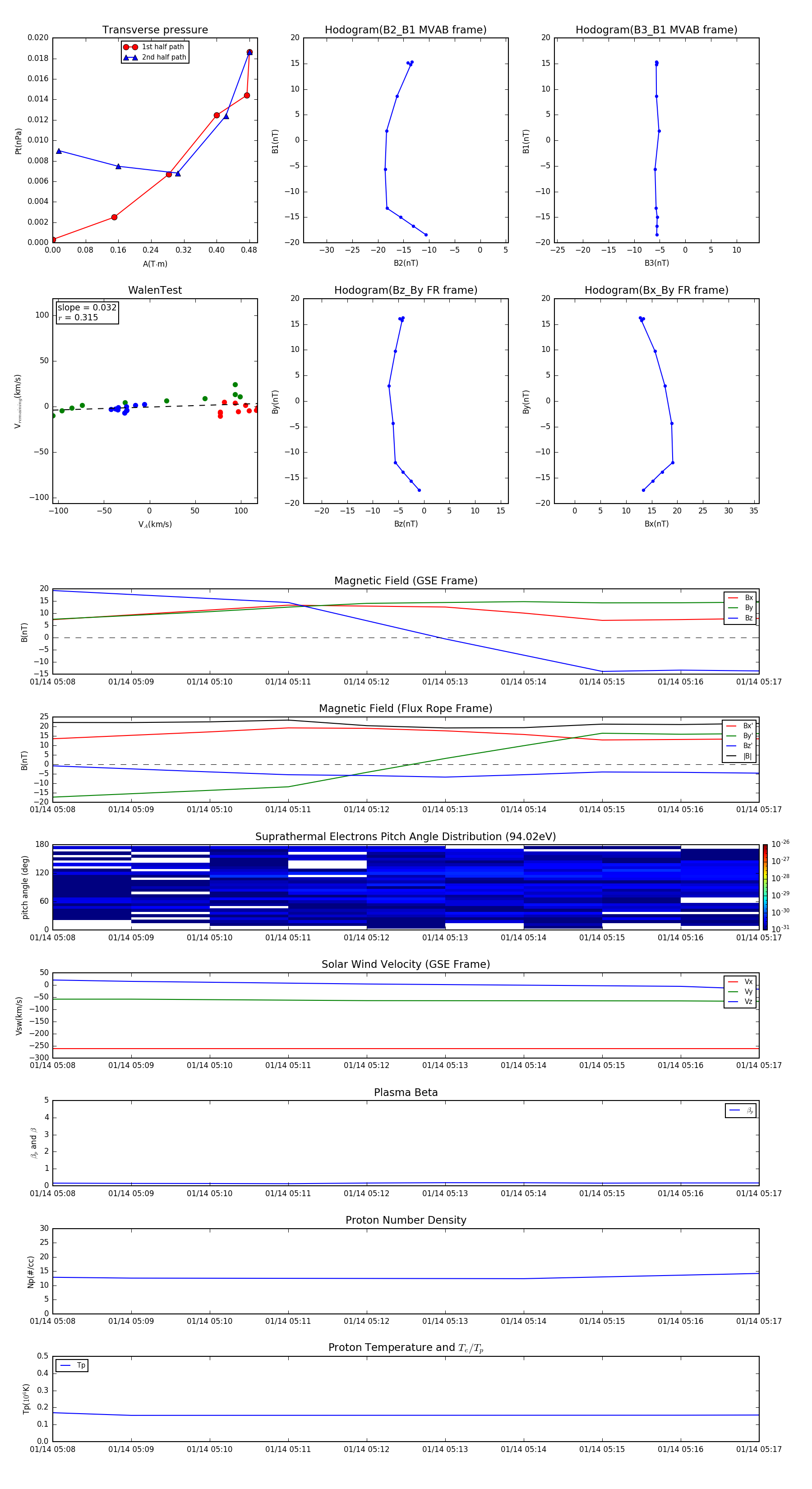The height and width of the screenshot is (1489, 812).
Task: Click the pitch angle colorbar
Action: tap(765, 887)
